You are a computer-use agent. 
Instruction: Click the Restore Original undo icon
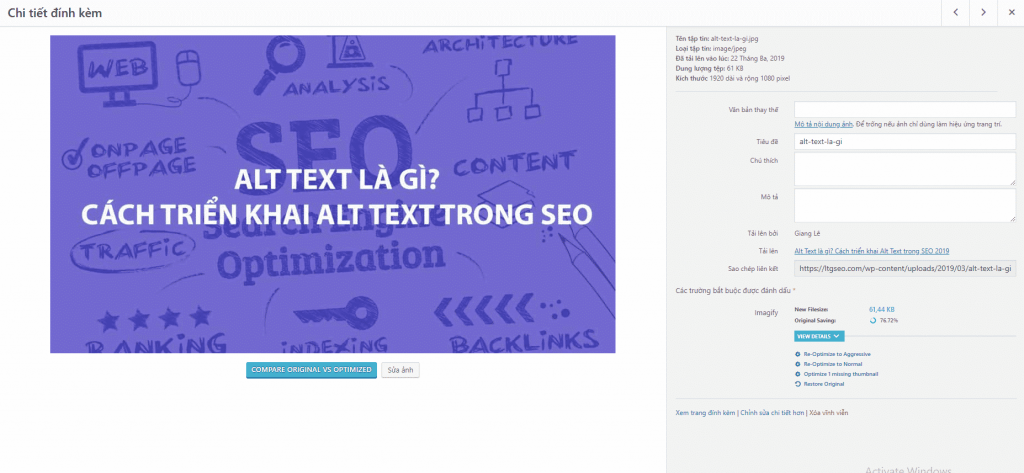797,384
